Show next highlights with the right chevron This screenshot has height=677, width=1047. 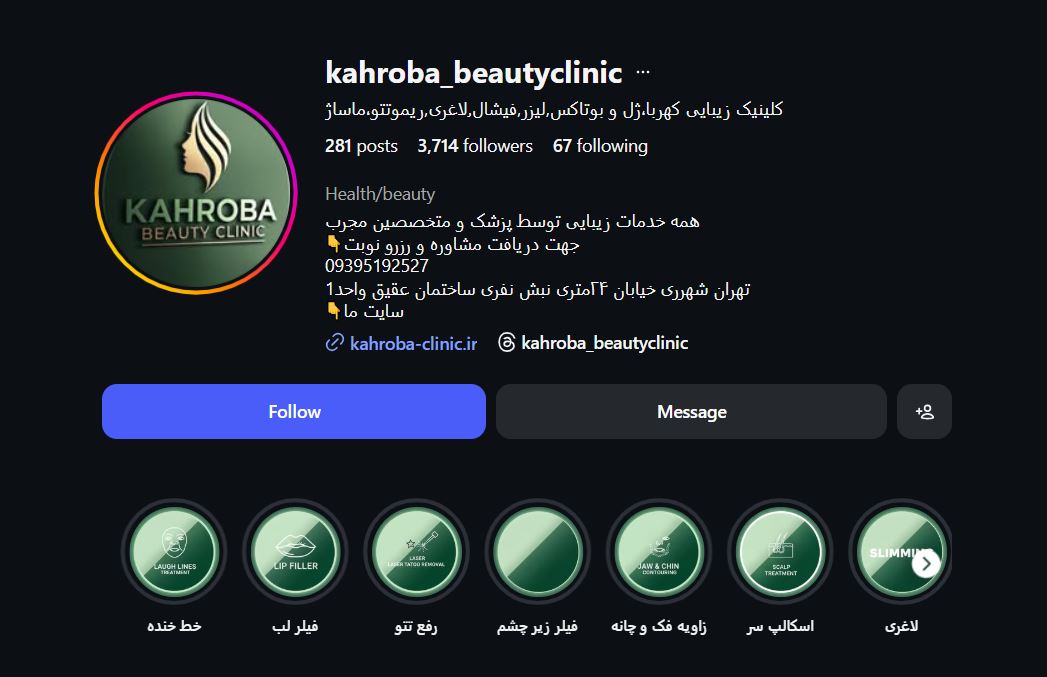coord(926,564)
